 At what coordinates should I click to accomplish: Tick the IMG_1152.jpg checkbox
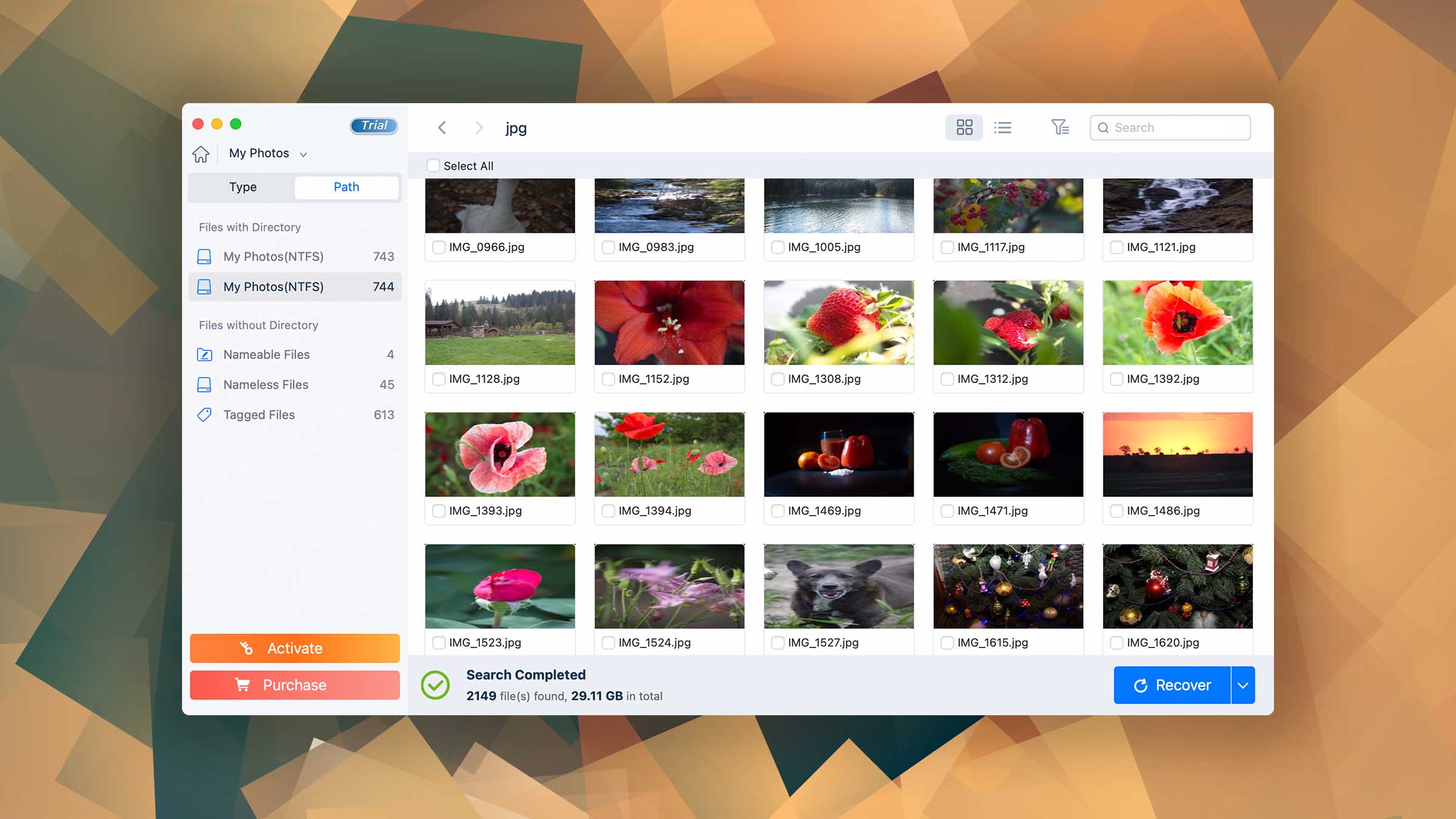[x=608, y=379]
